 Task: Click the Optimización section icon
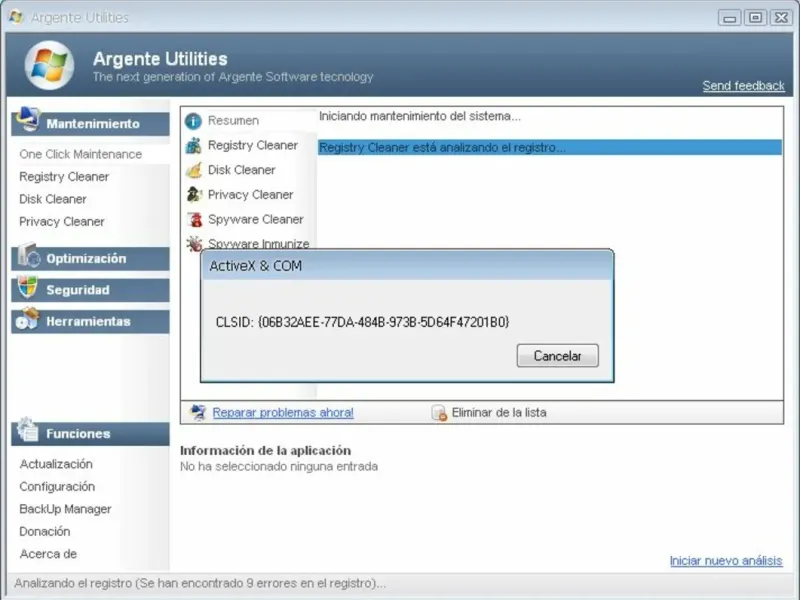point(29,255)
